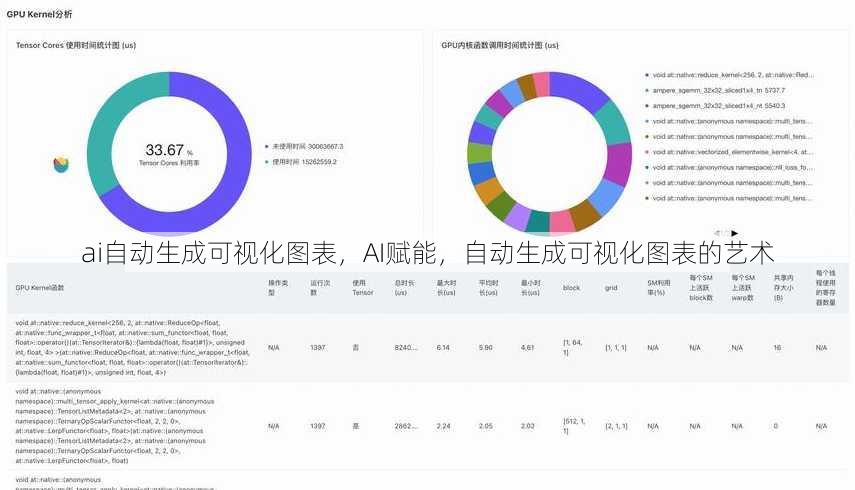Click the 6.14 max duration cell

point(443,348)
